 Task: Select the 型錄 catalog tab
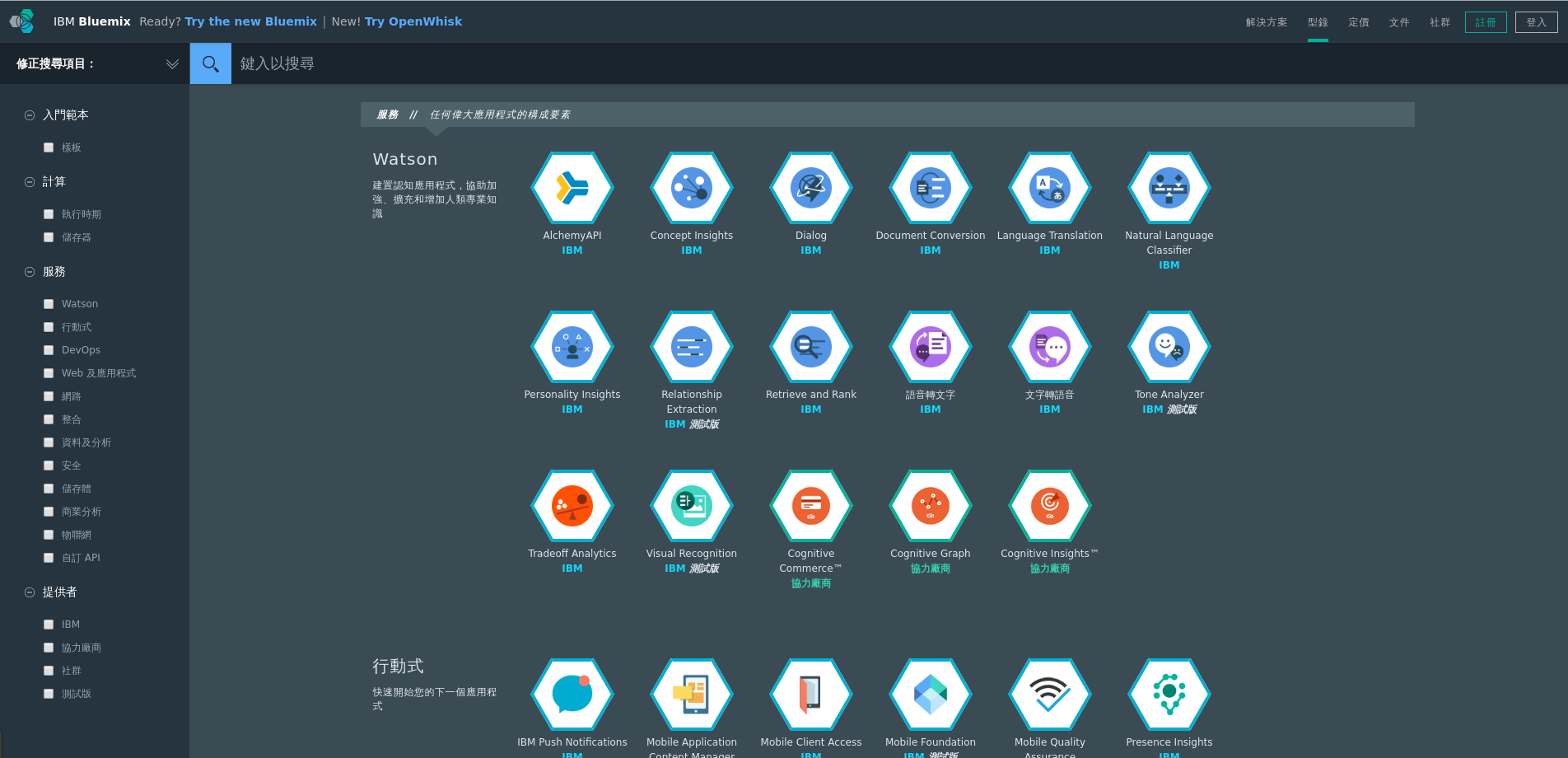click(1318, 22)
